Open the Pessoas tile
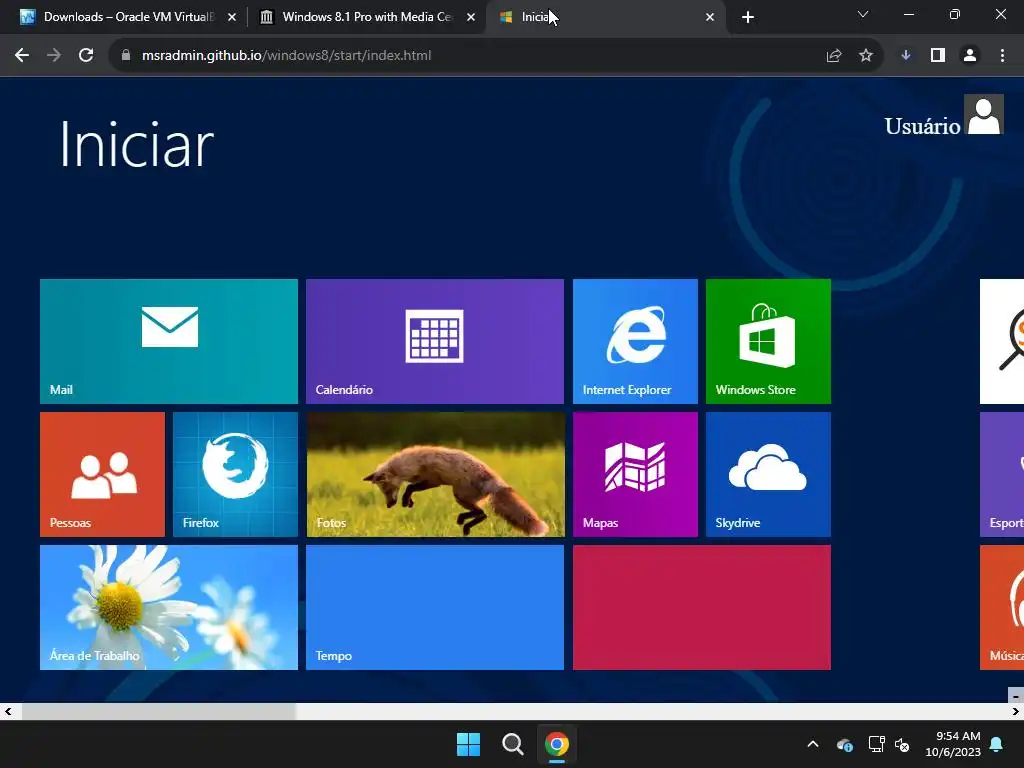The image size is (1024, 768). (102, 474)
